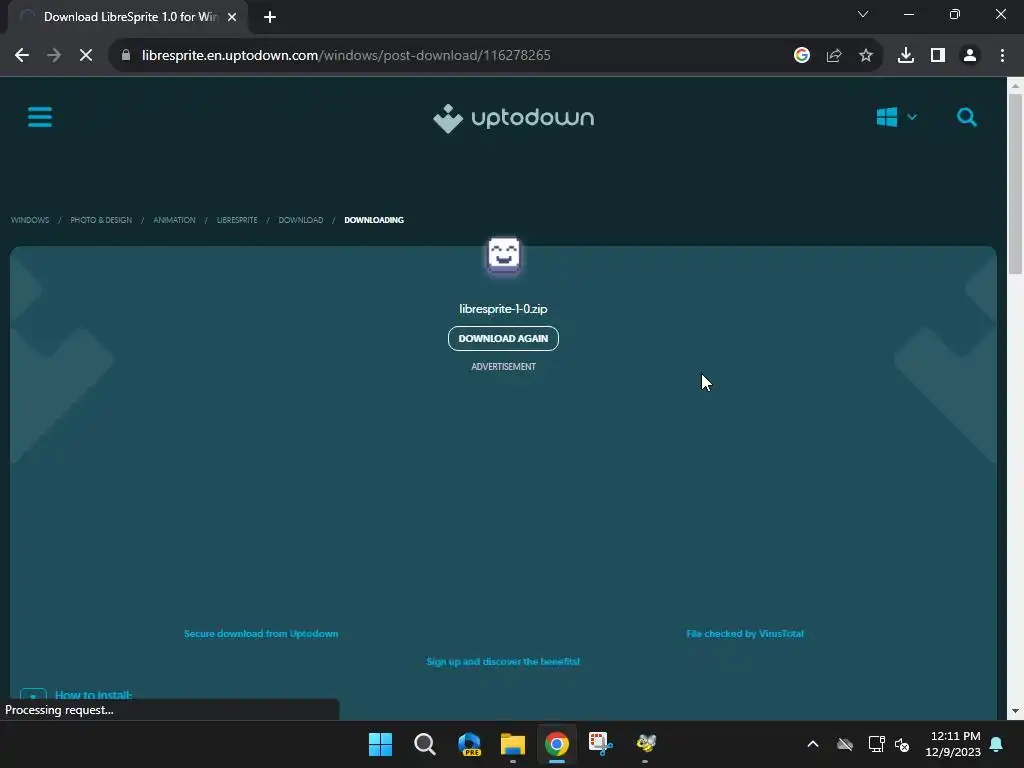Go forward in browser history

(x=54, y=56)
